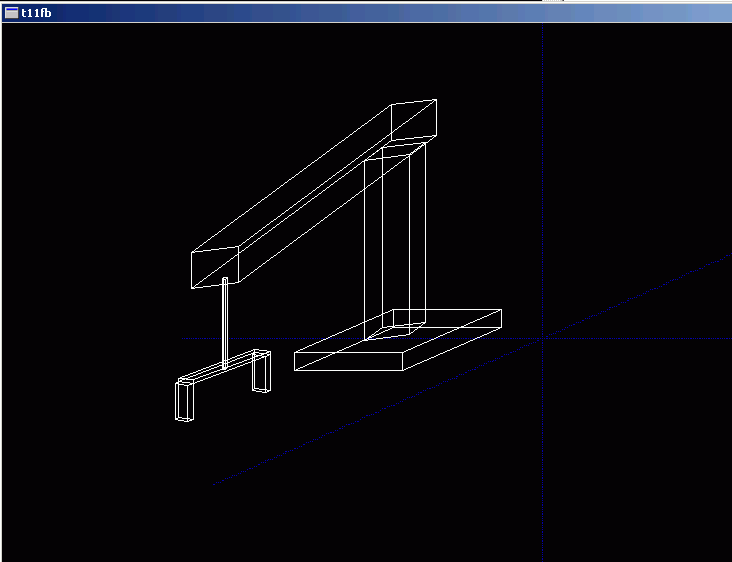Click the left leg of the small bench

pos(185,400)
